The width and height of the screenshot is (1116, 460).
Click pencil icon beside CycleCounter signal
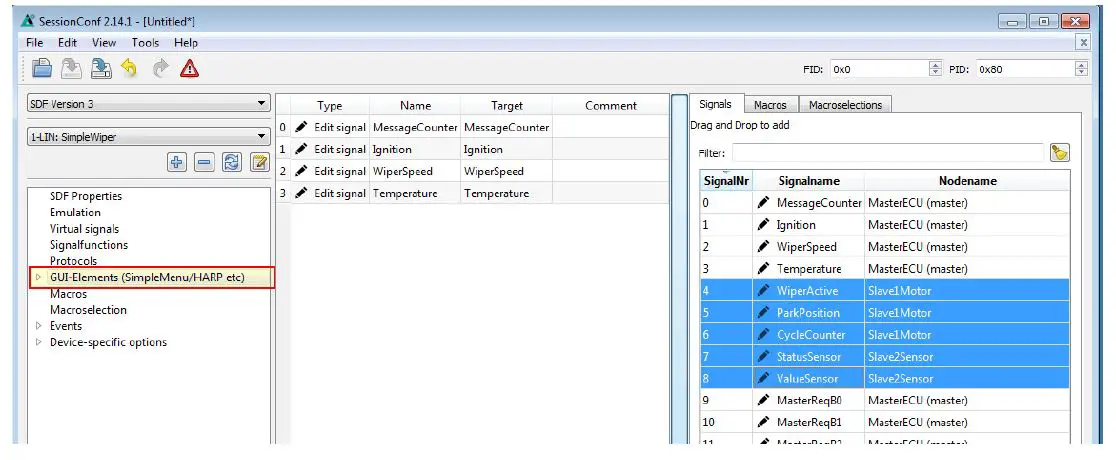pos(764,335)
